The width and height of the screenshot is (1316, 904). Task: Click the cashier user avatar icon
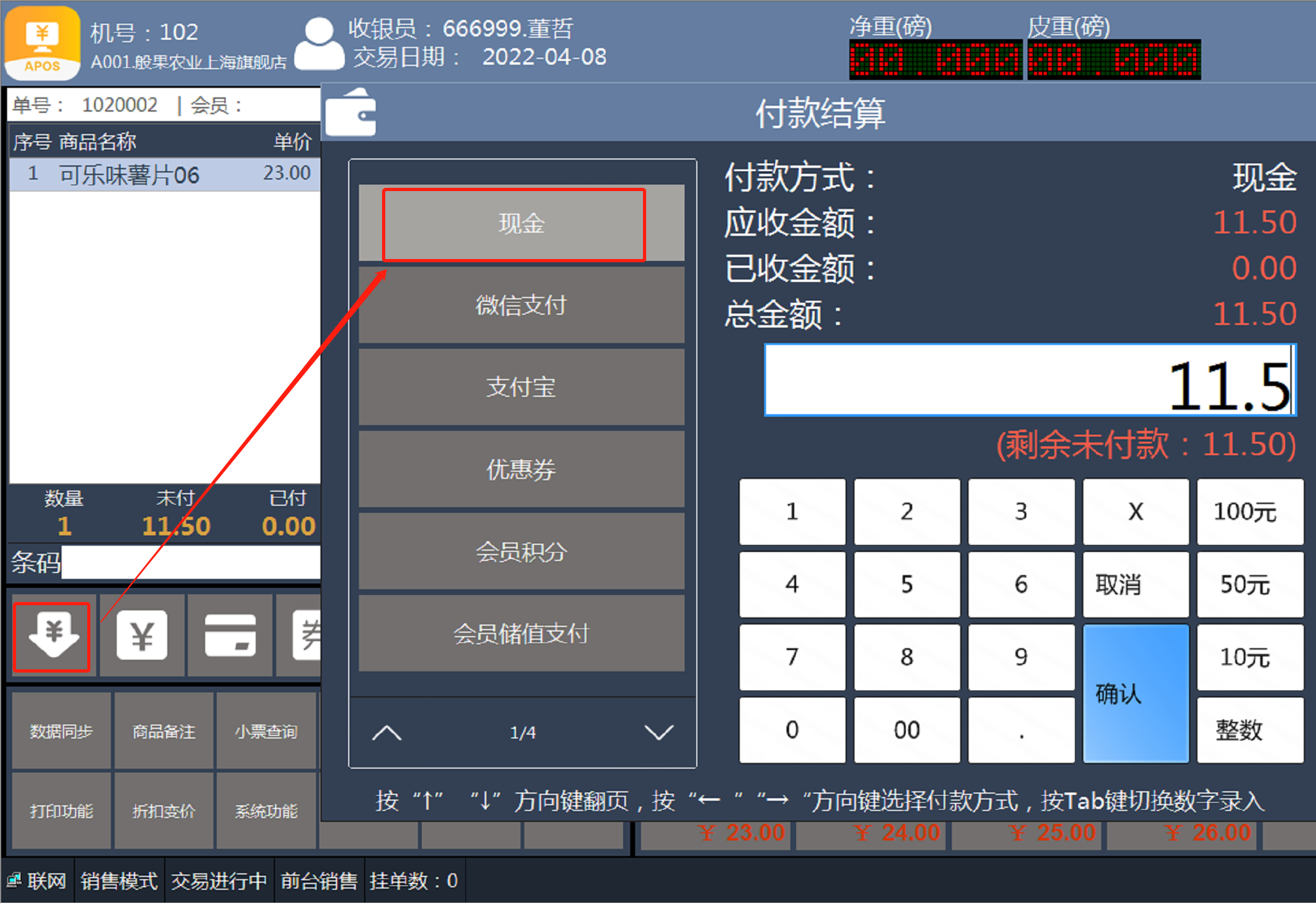[319, 44]
